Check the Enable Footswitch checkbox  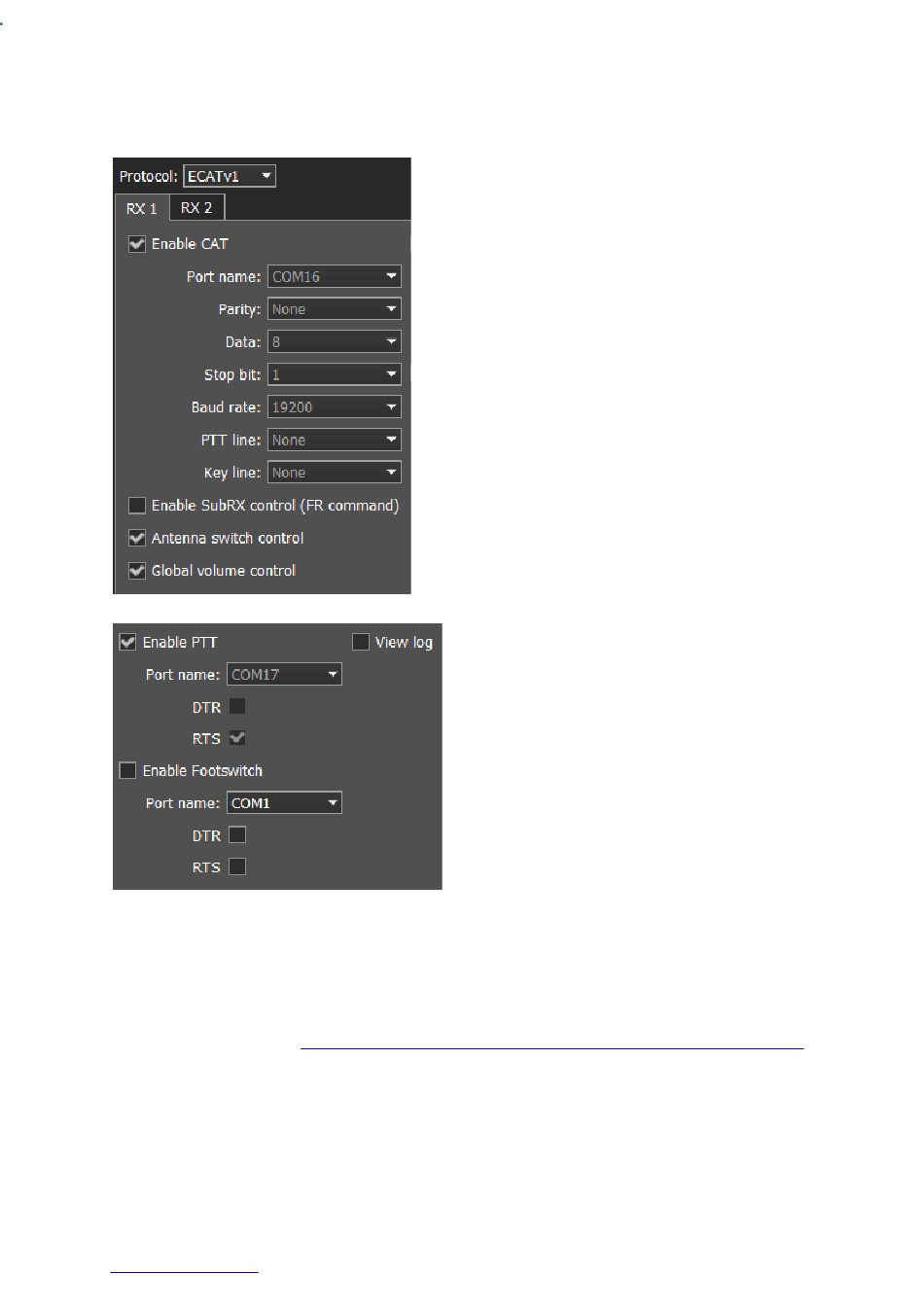pos(127,771)
